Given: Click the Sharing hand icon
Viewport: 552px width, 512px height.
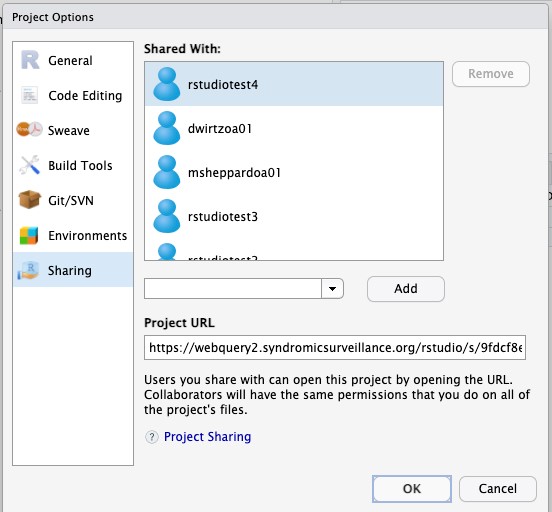Looking at the screenshot, I should coord(28,270).
